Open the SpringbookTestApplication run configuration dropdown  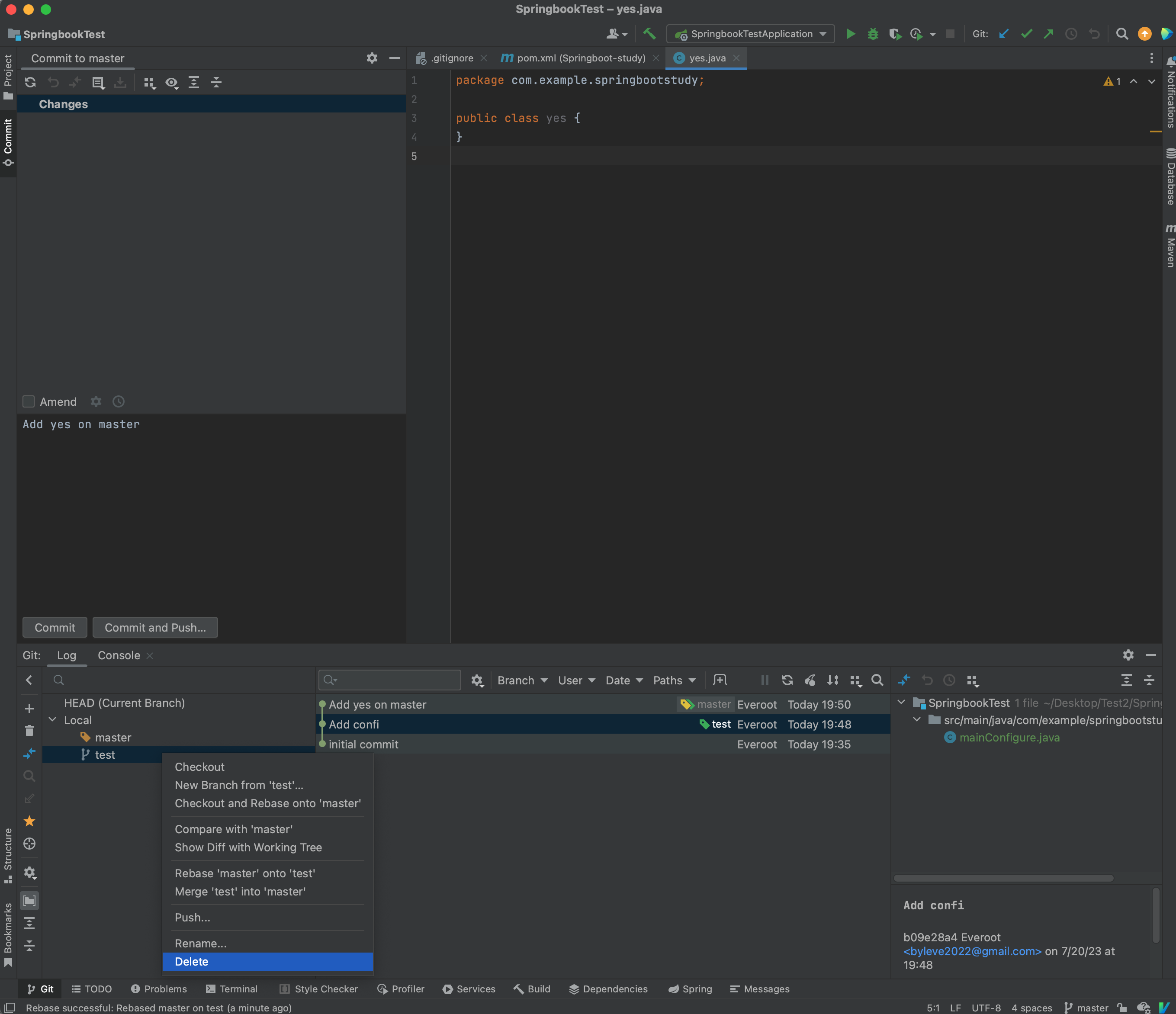750,34
